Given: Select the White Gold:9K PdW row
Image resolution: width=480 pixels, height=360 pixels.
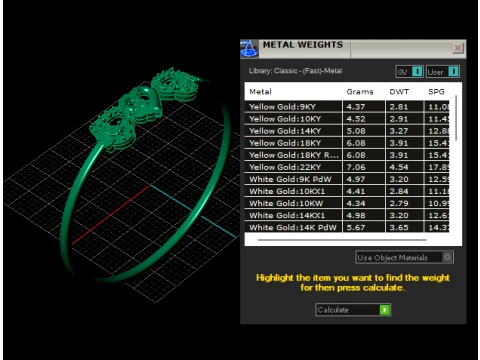Looking at the screenshot, I should tap(347, 179).
